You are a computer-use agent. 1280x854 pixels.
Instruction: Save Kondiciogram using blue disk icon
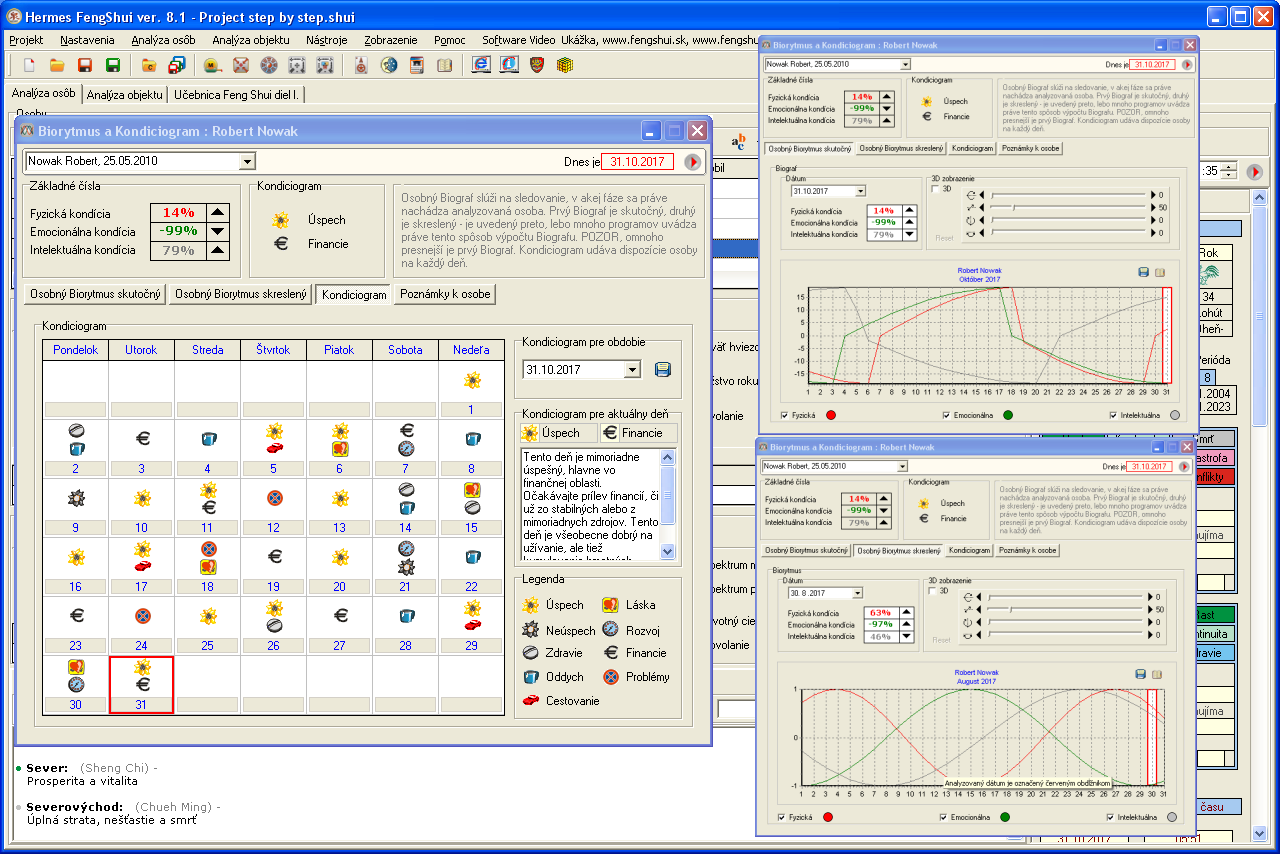662,370
